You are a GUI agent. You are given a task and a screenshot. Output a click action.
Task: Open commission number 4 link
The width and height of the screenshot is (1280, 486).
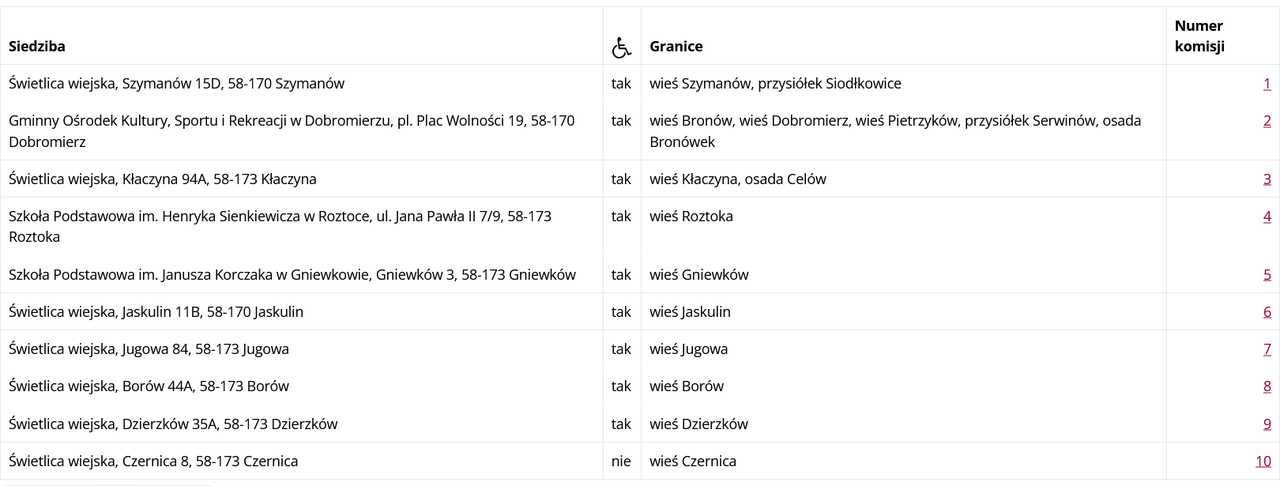pos(1267,217)
